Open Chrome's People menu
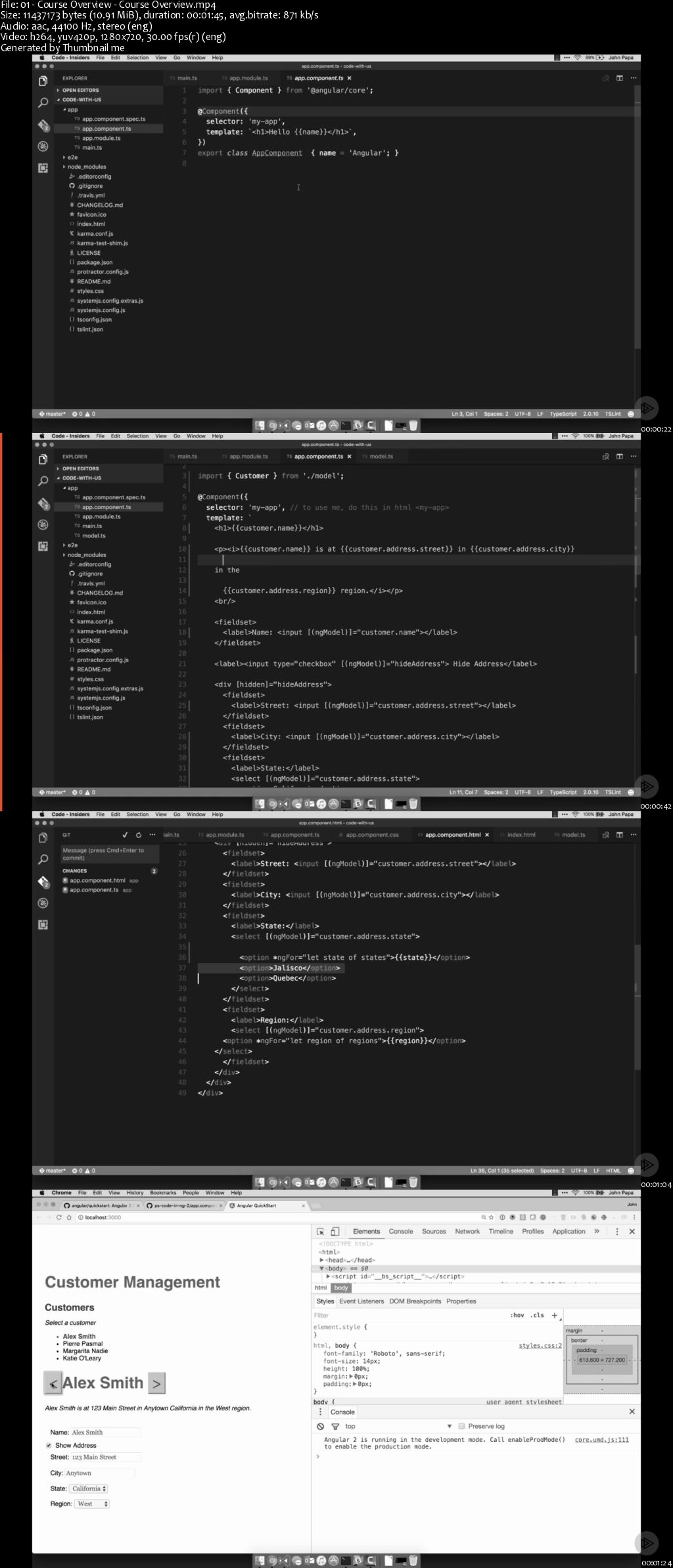Screen dimensions: 673x1568 click(191, 1193)
